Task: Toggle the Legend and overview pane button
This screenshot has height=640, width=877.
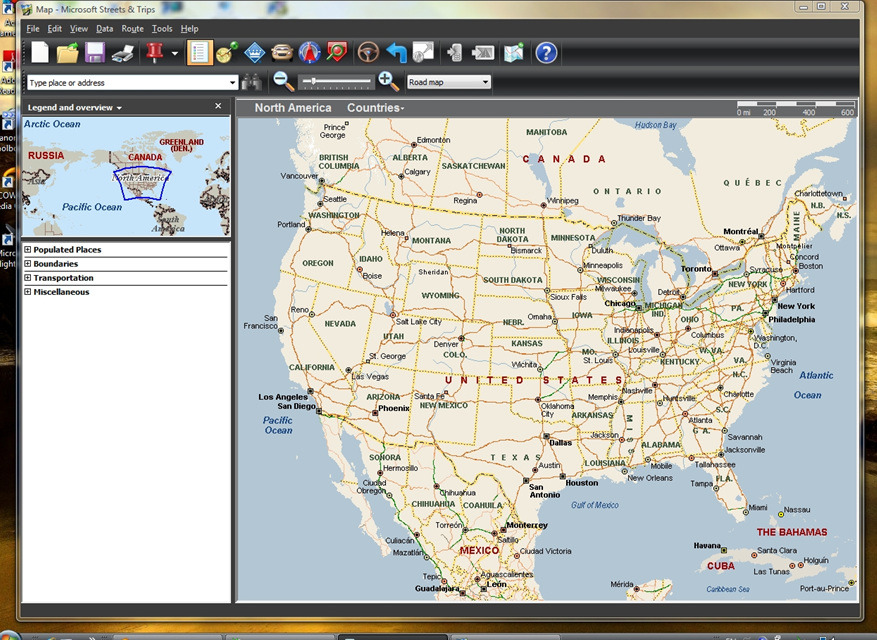Action: click(x=199, y=53)
